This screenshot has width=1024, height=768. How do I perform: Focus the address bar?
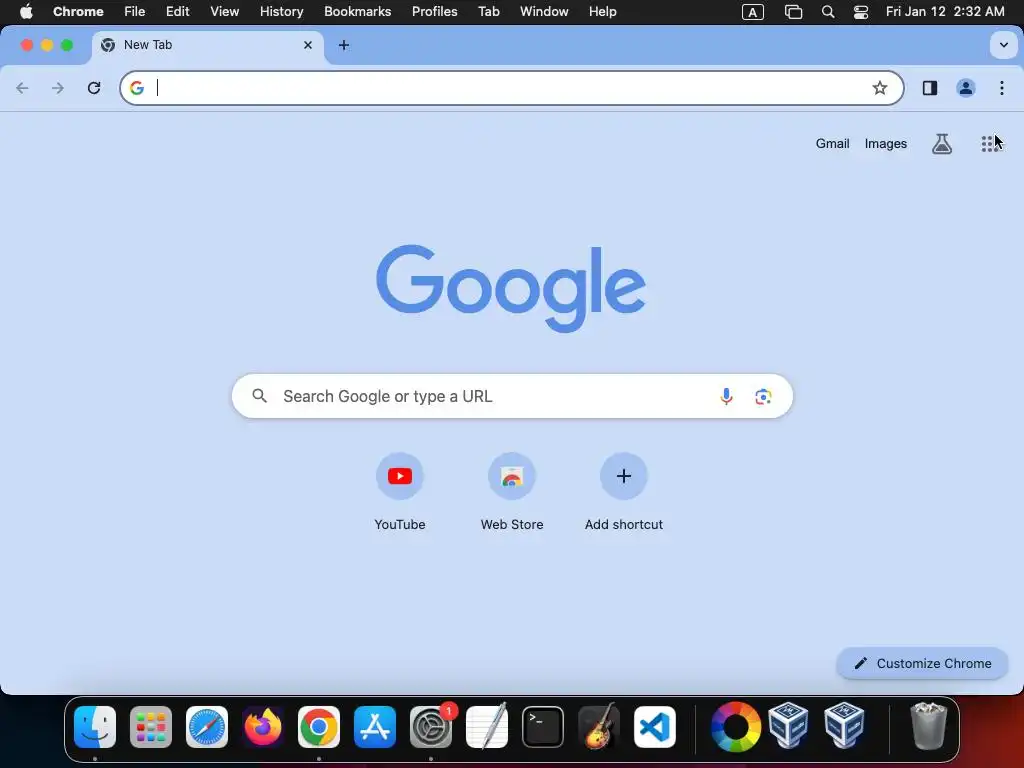512,88
